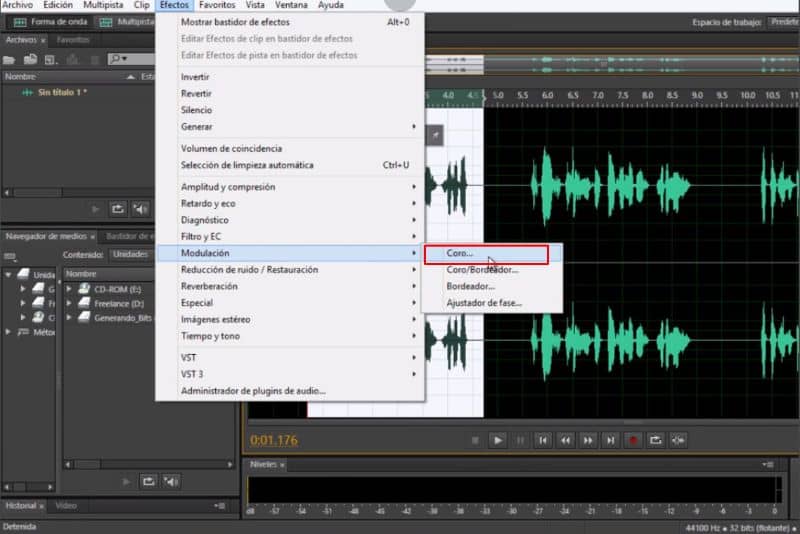The height and width of the screenshot is (534, 800).
Task: Click the Play button in transport controls
Action: tap(498, 440)
